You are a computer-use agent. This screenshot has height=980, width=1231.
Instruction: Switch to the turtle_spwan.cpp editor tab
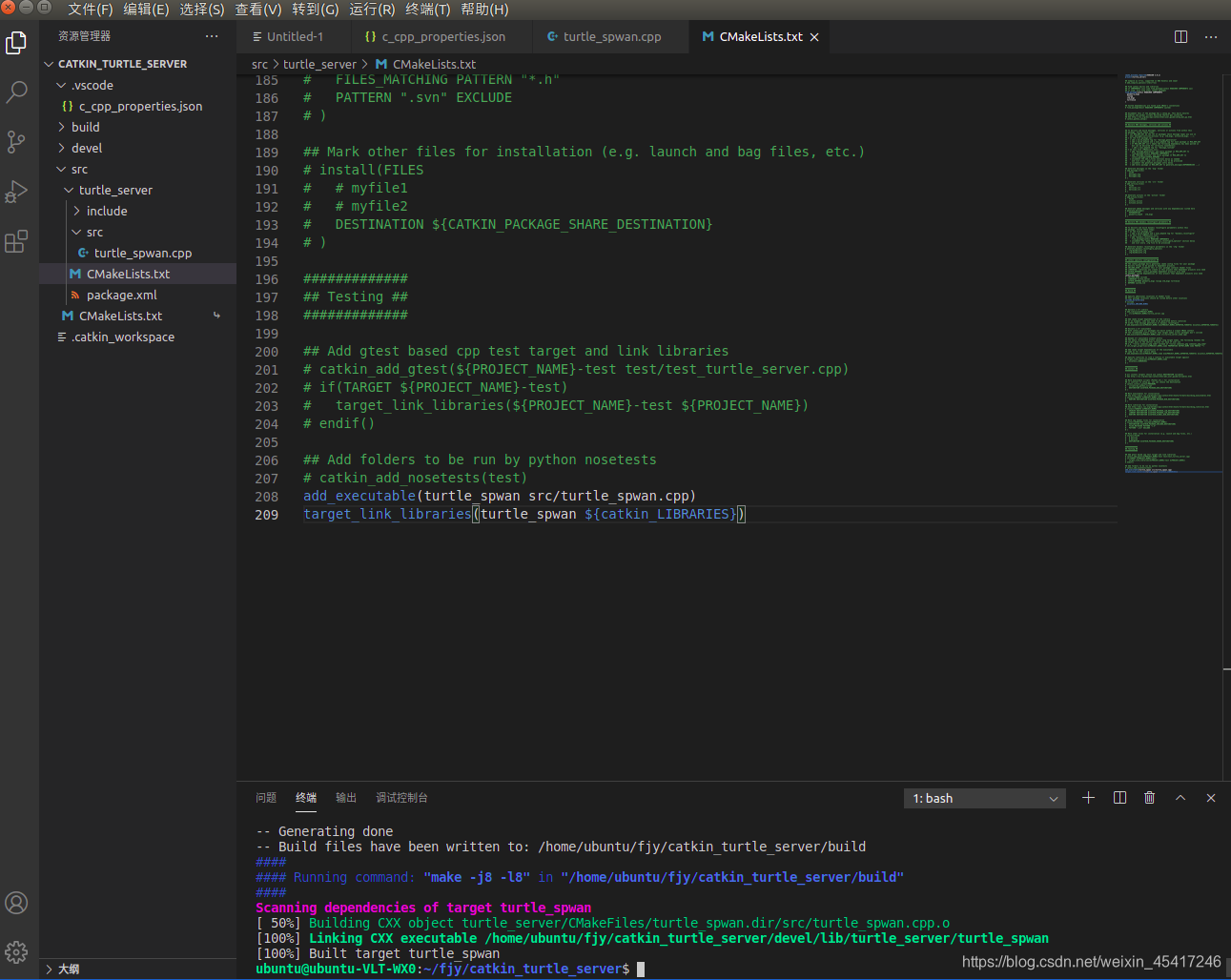610,36
